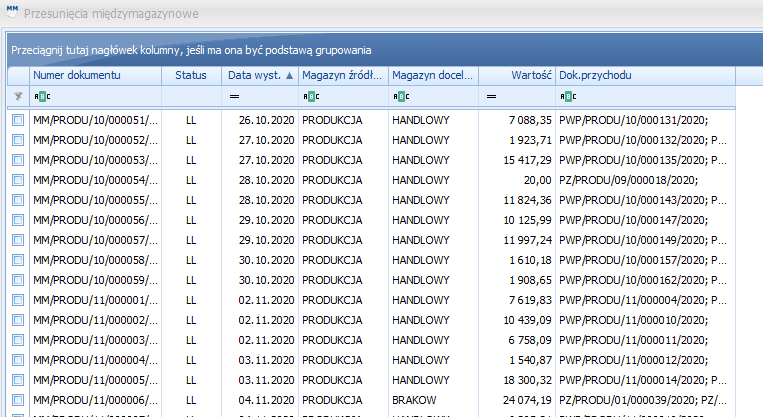763x417 pixels.
Task: Select value cell 6 758,09
Action: click(x=517, y=340)
